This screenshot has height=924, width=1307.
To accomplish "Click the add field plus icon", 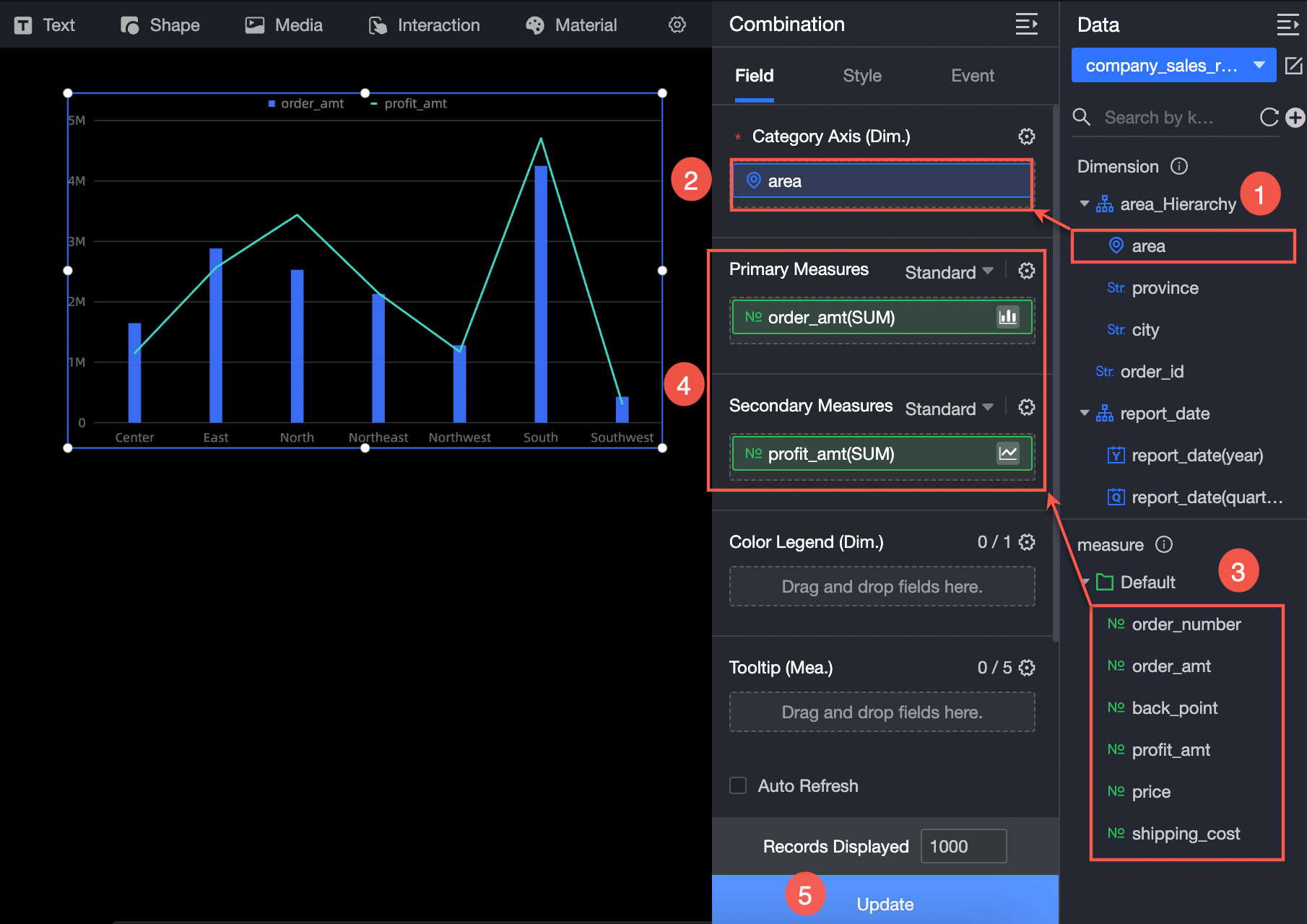I will (1295, 117).
